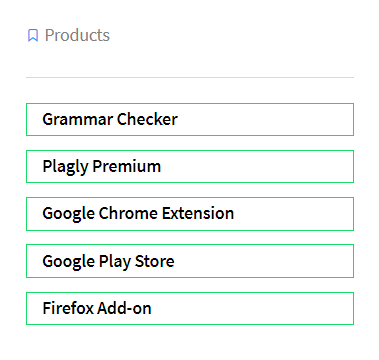379x360 pixels.
Task: Open the Google Chrome Extension link
Action: coord(190,214)
